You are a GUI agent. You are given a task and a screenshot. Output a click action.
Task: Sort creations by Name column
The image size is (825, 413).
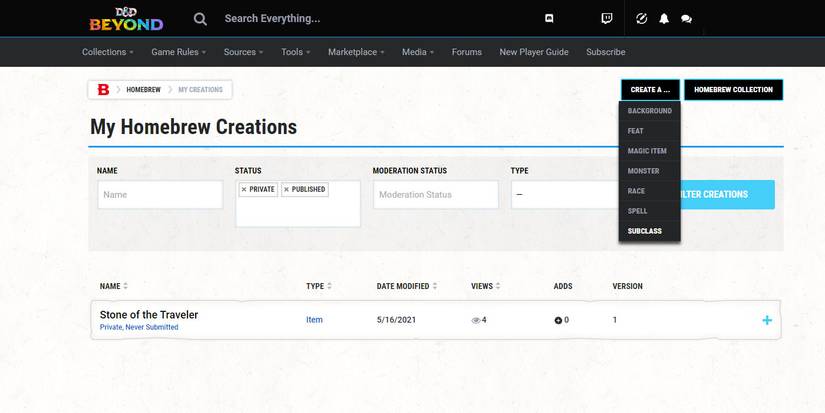[113, 286]
